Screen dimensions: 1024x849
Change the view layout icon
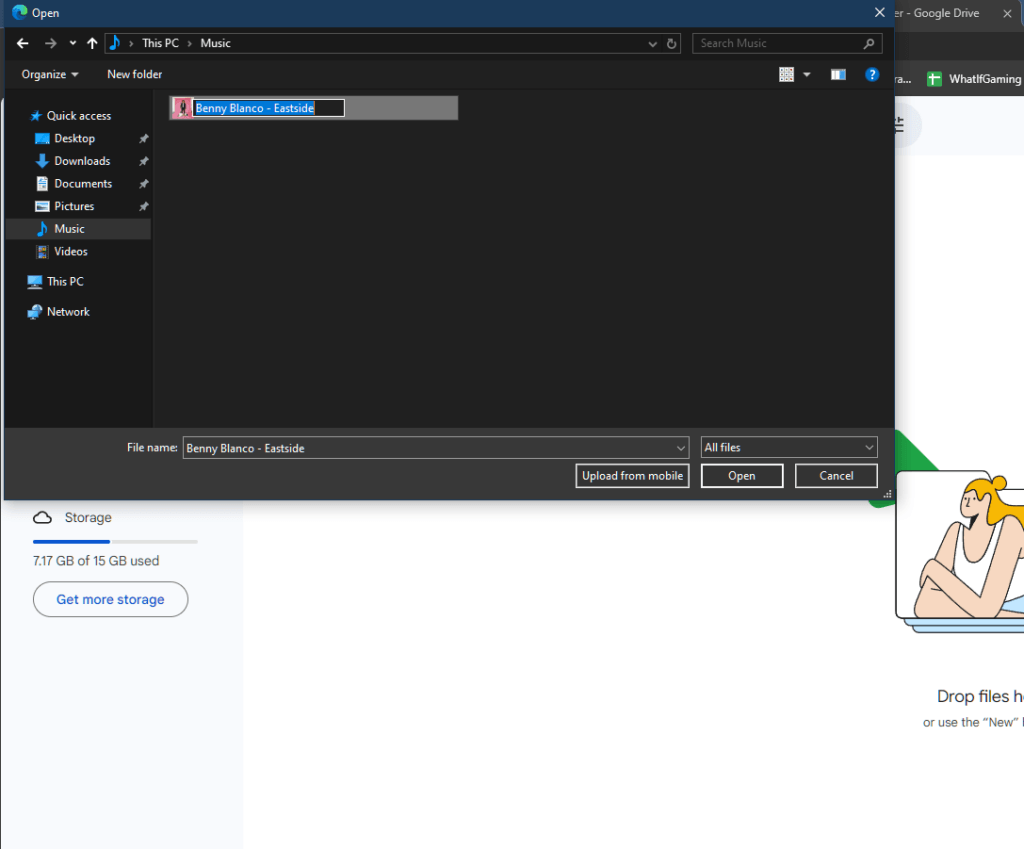click(x=786, y=74)
